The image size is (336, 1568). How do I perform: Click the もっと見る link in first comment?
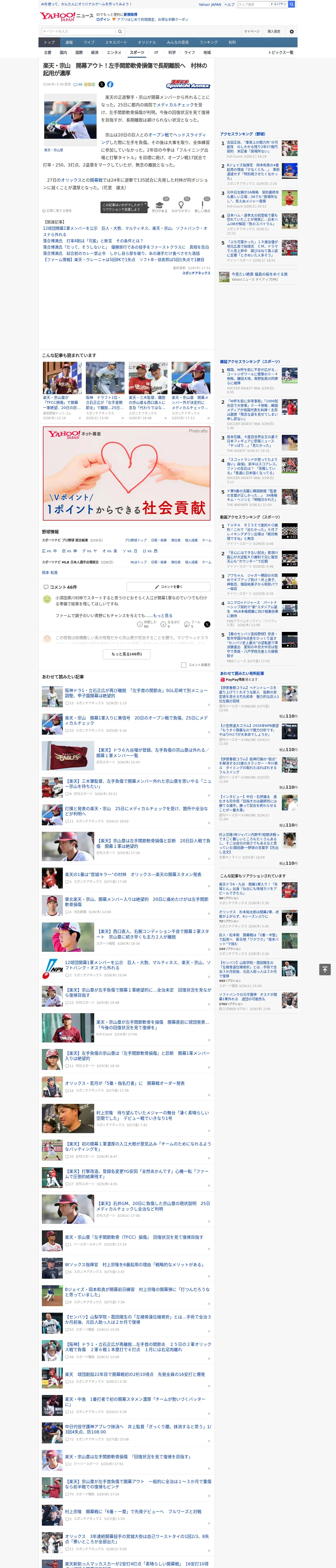(162, 615)
